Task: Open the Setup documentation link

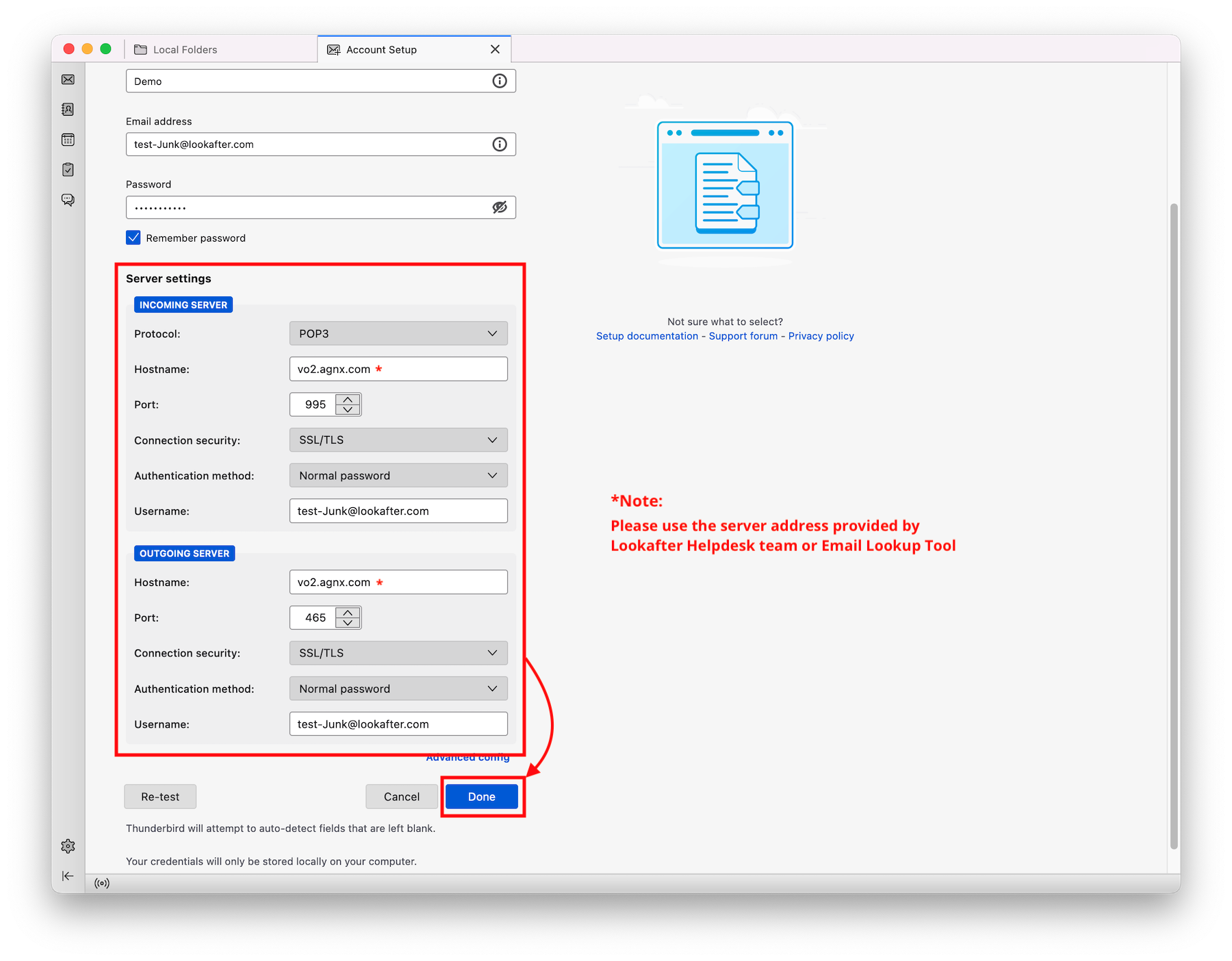Action: click(647, 336)
